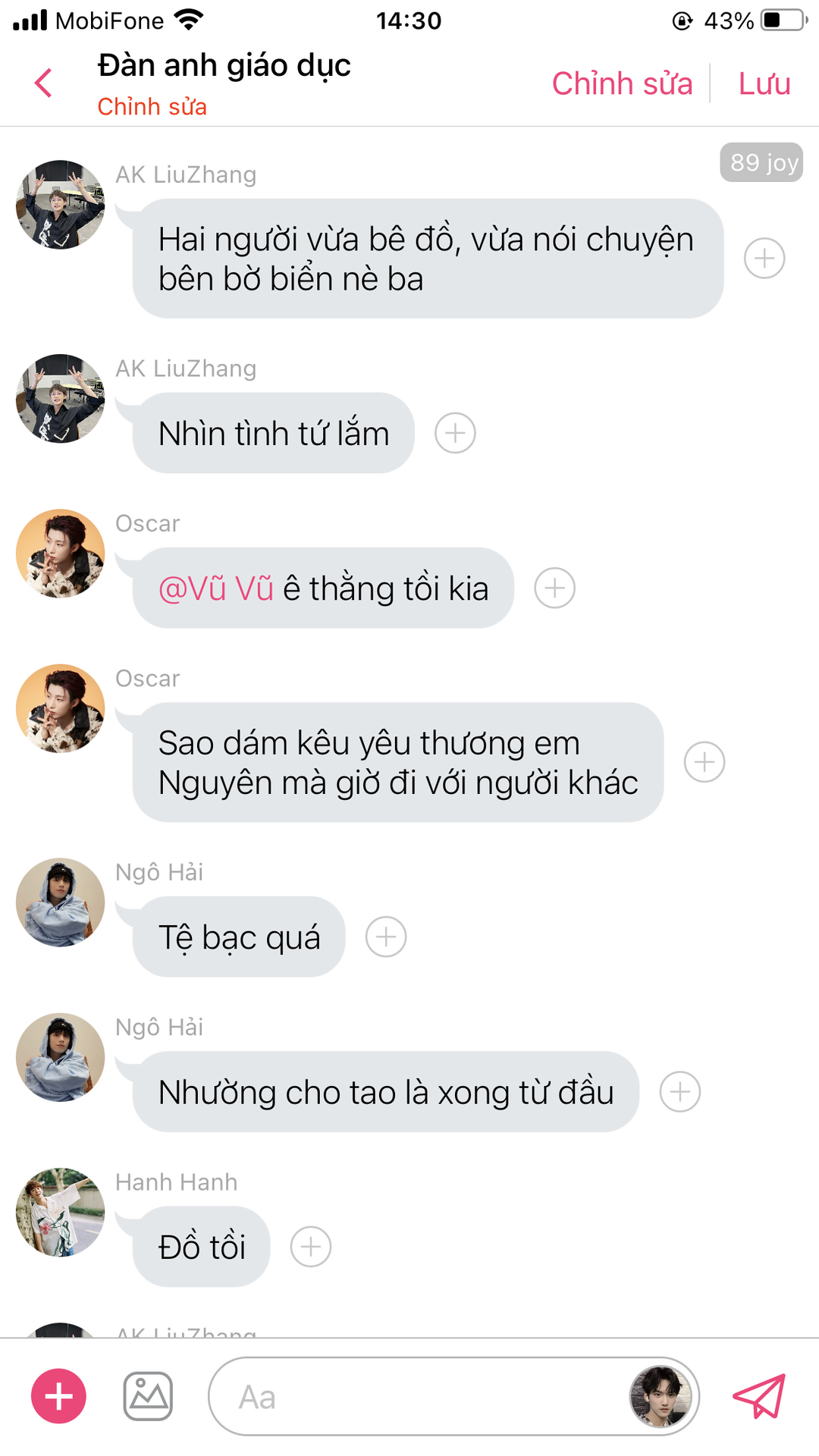Tap the '@Vũ Vũ' mention link
The image size is (819, 1456).
[x=216, y=588]
